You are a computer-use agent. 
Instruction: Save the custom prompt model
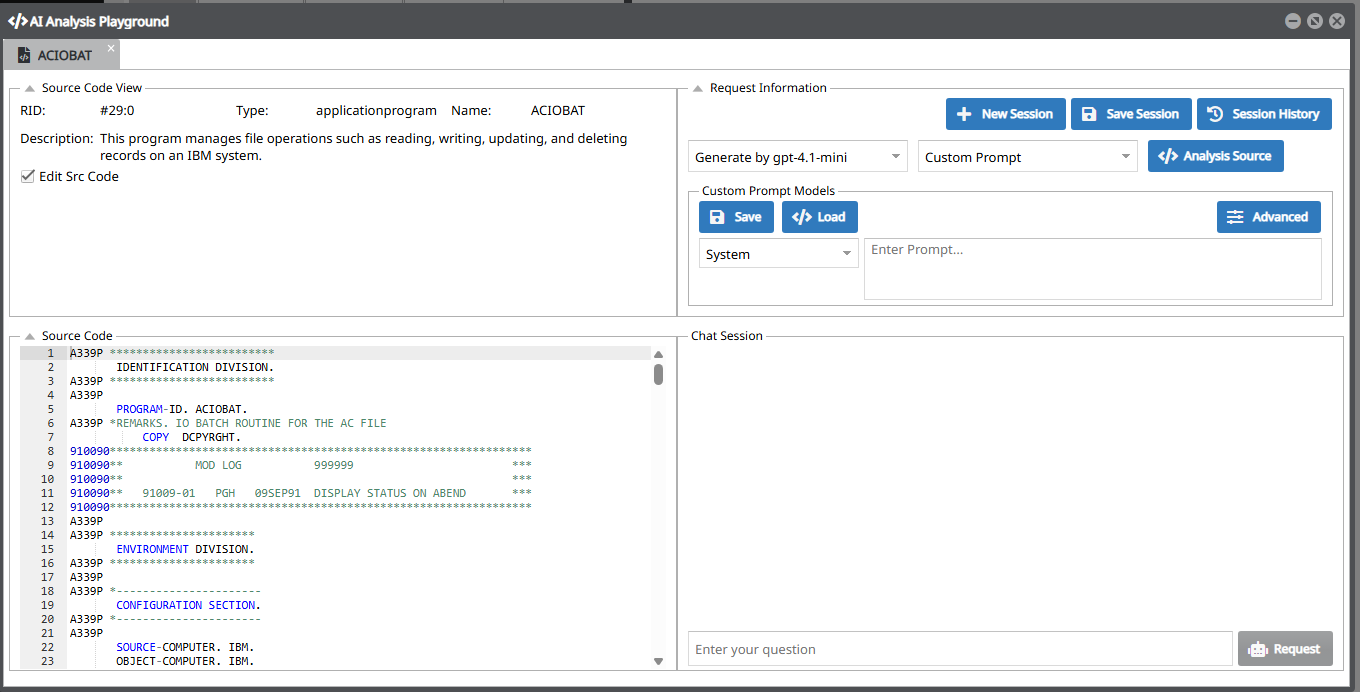[736, 217]
